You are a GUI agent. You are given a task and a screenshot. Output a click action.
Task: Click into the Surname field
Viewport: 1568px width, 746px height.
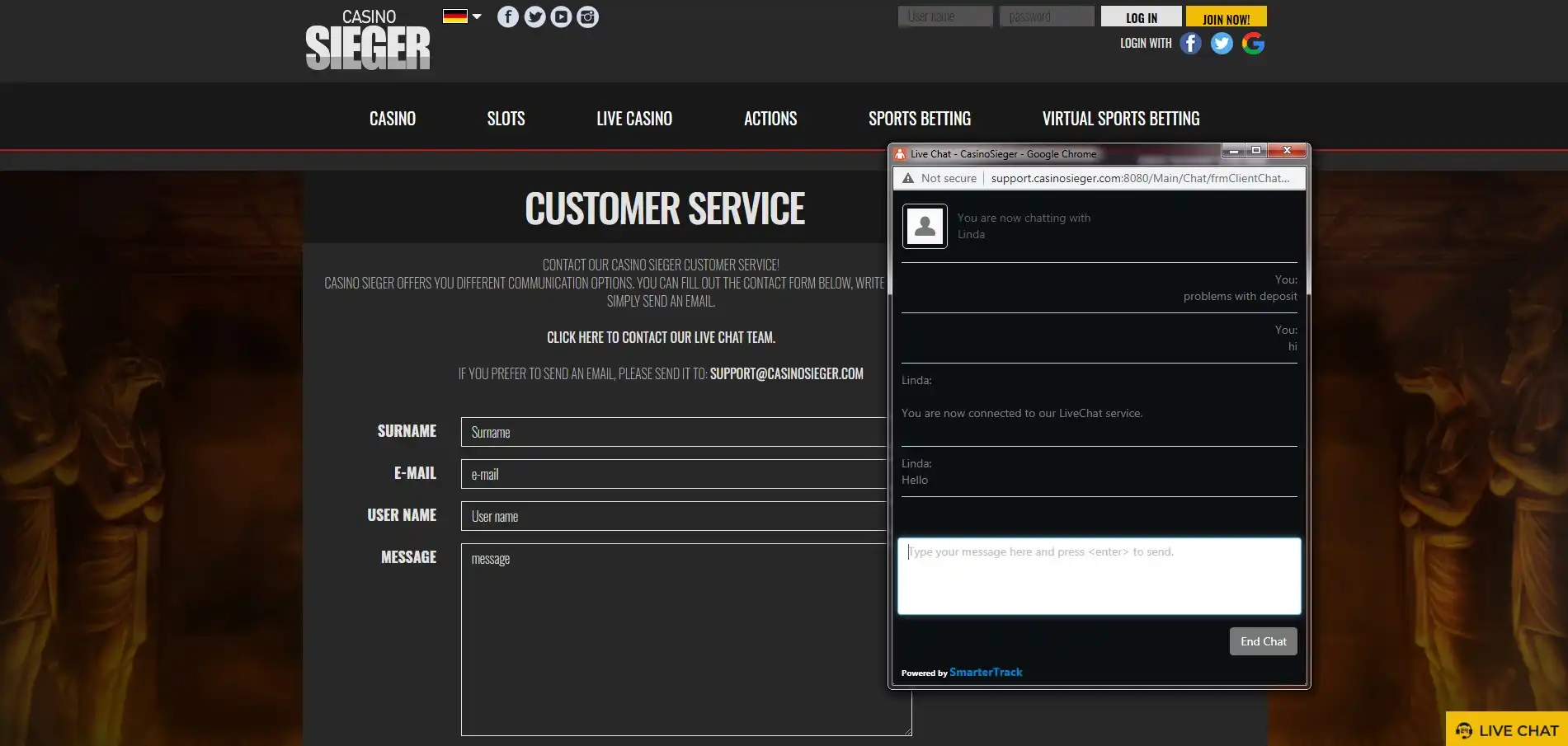tap(672, 432)
